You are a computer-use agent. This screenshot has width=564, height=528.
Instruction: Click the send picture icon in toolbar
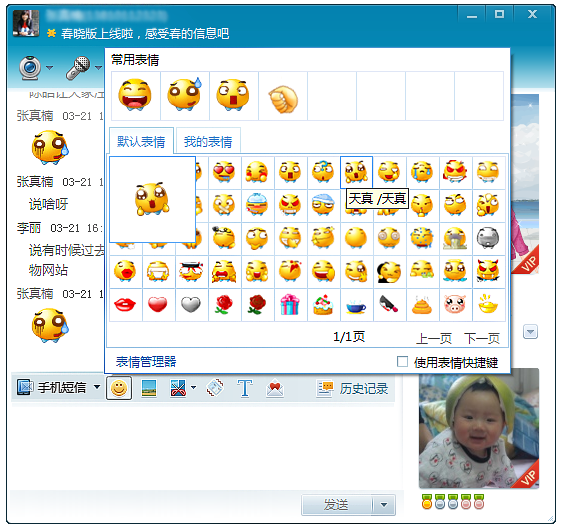pyautogui.click(x=149, y=388)
